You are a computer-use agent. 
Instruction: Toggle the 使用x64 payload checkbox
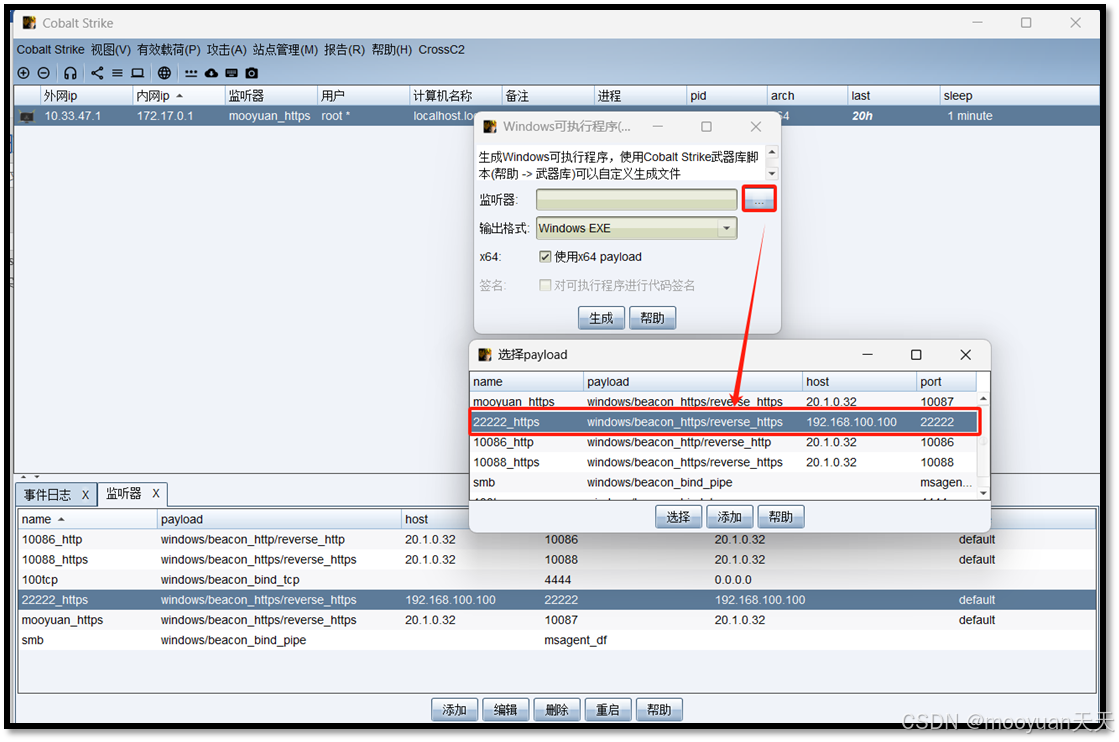pos(545,257)
